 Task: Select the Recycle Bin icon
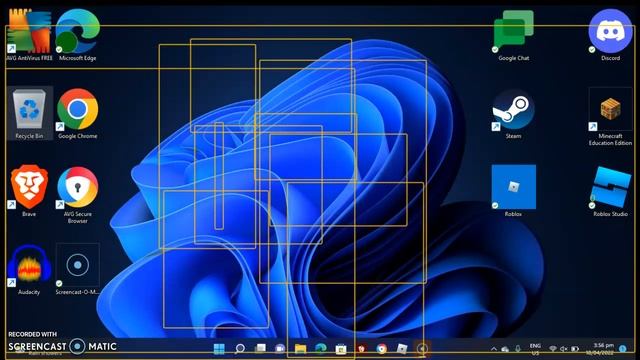(x=29, y=113)
